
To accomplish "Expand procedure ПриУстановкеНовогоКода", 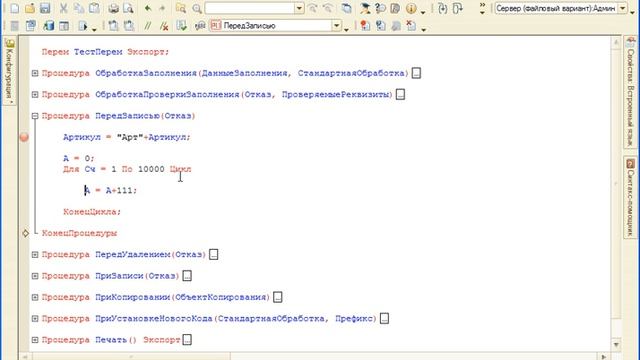I will click(35, 319).
